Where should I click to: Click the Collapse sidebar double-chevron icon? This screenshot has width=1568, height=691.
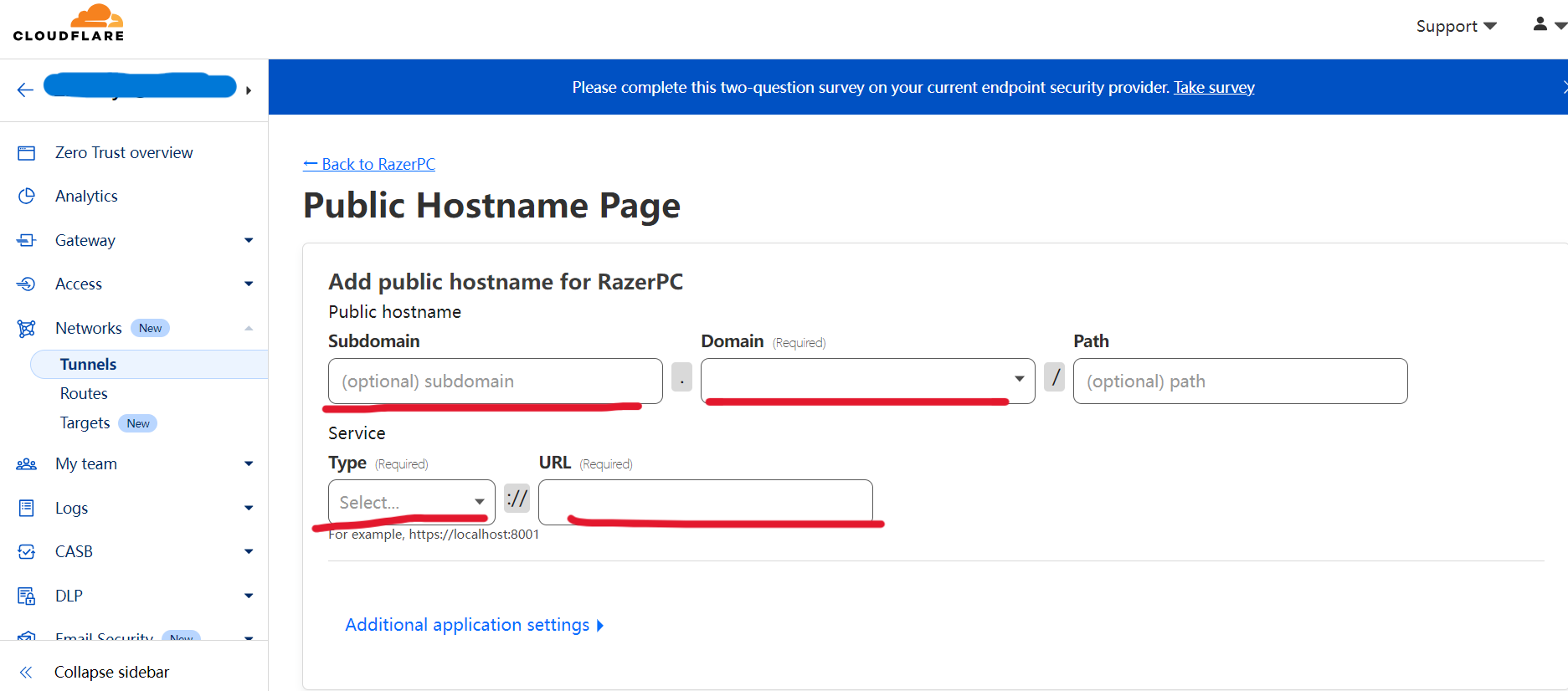click(x=26, y=672)
